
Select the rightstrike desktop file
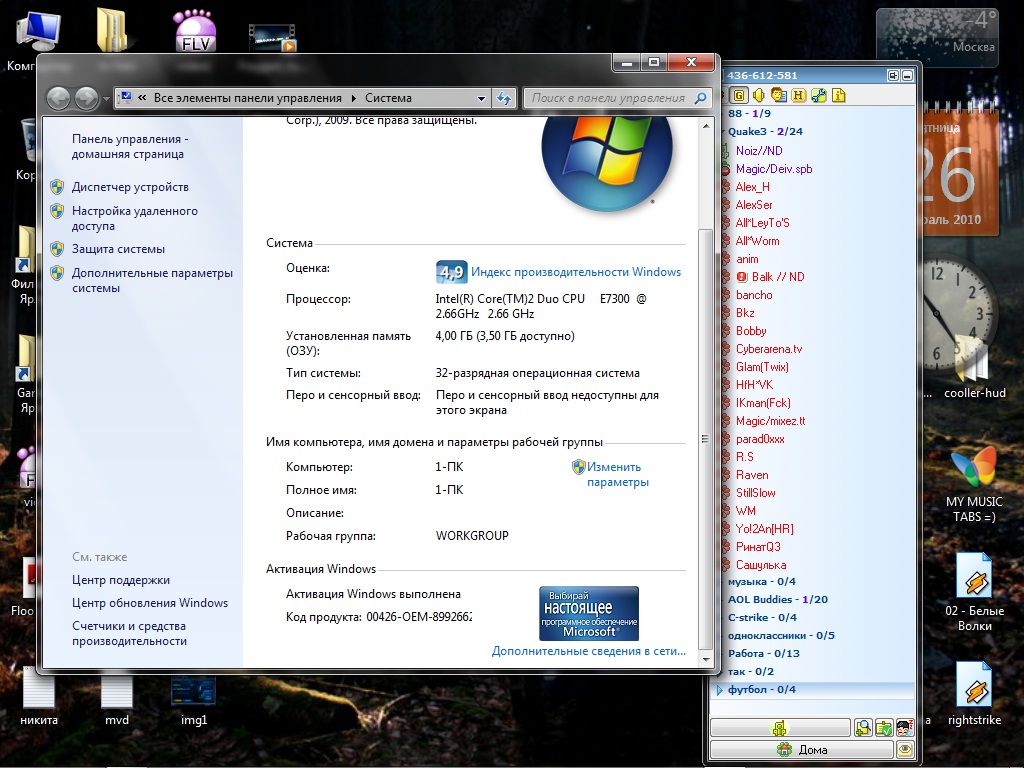[x=974, y=694]
